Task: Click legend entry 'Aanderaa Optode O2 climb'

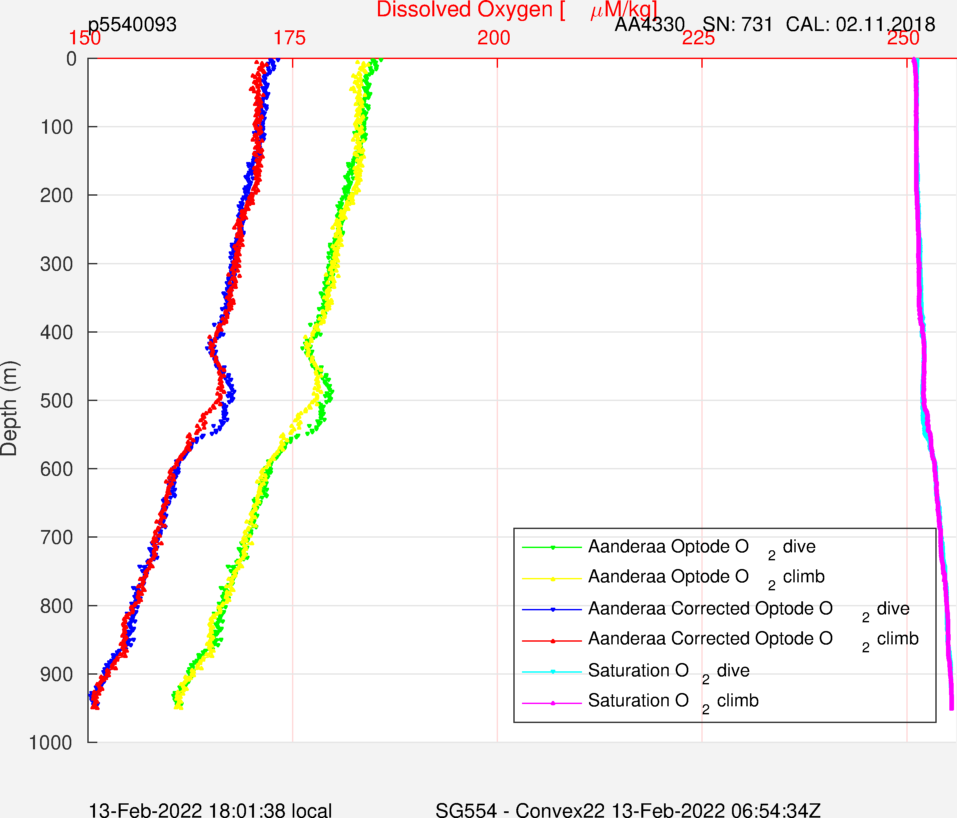Action: 706,577
